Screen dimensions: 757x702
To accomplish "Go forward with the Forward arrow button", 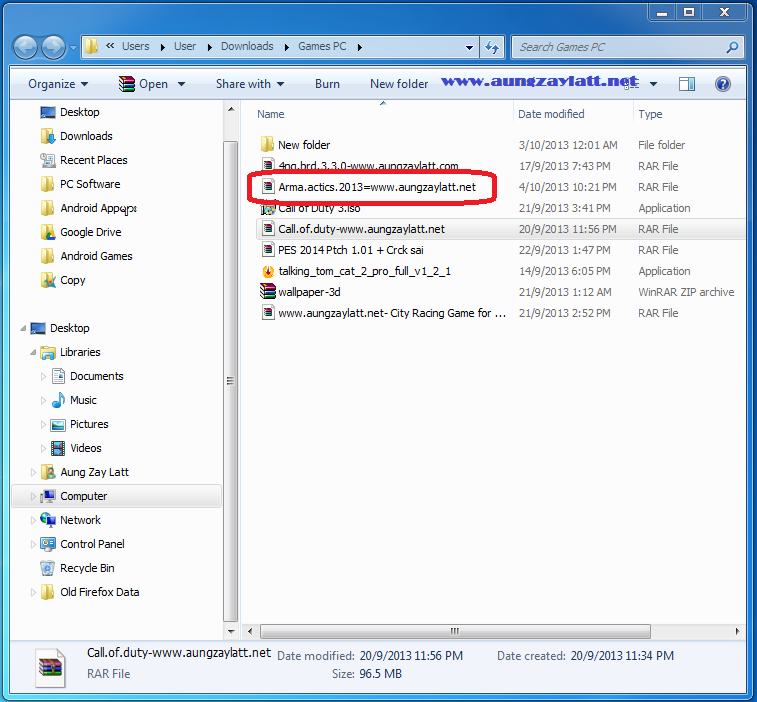I will pos(53,47).
